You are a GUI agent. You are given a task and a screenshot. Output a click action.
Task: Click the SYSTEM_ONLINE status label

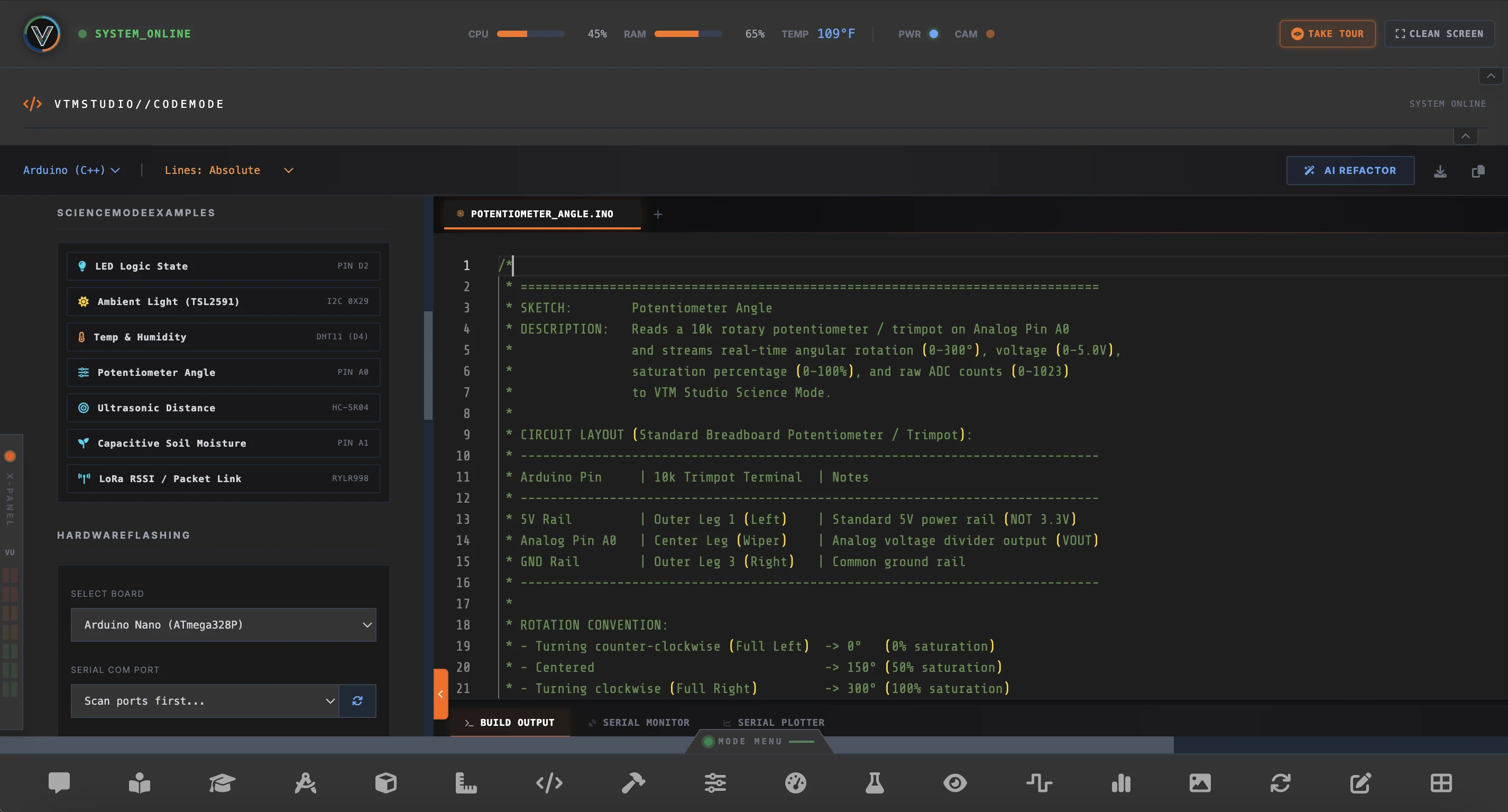point(143,34)
